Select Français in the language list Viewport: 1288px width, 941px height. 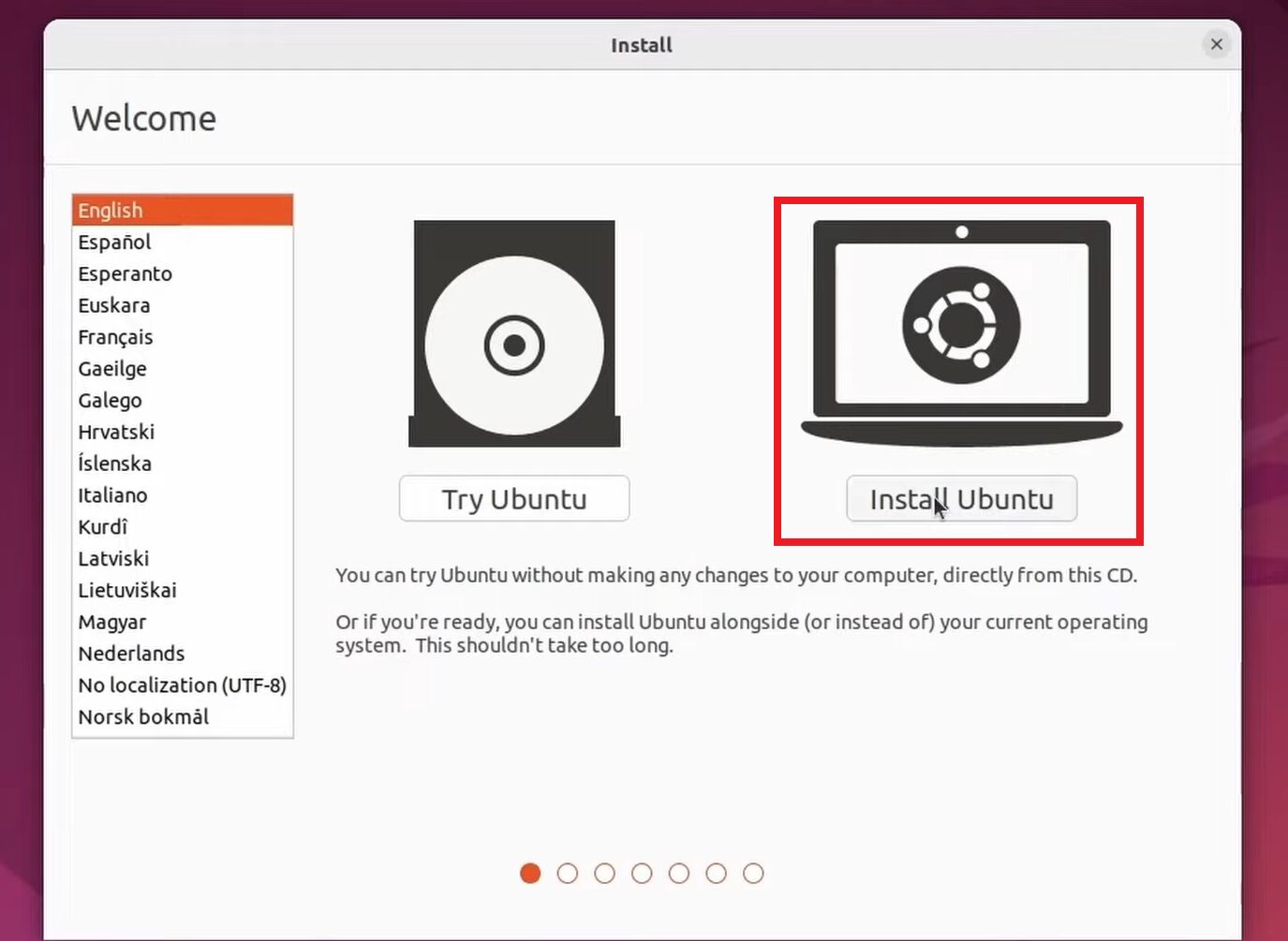tap(183, 337)
